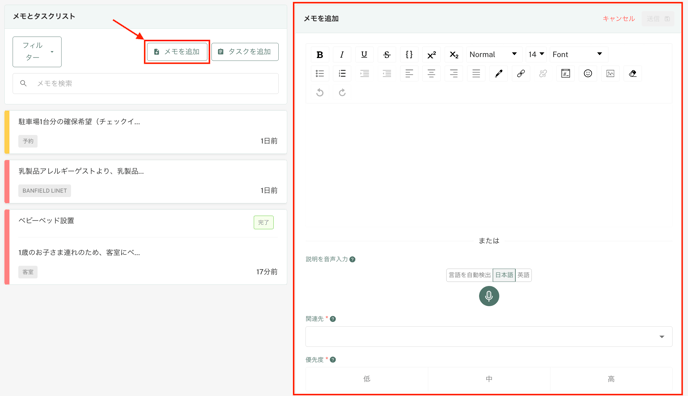Set priority to 中
The image size is (688, 396).
[489, 379]
